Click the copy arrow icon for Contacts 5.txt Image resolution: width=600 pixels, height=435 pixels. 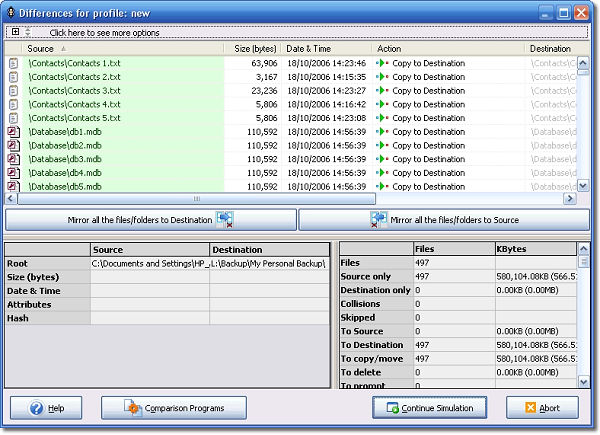[383, 118]
